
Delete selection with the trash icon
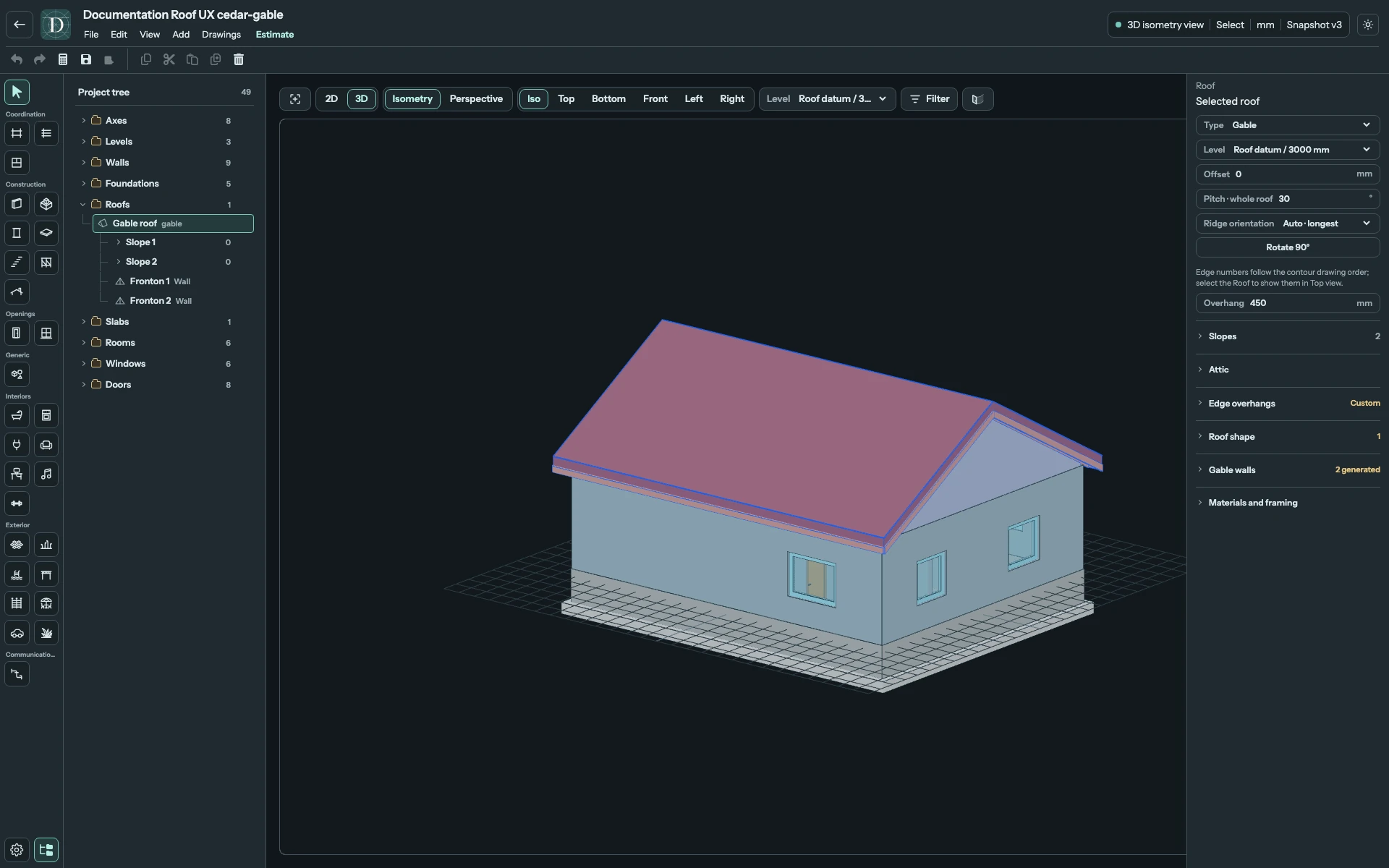point(239,59)
